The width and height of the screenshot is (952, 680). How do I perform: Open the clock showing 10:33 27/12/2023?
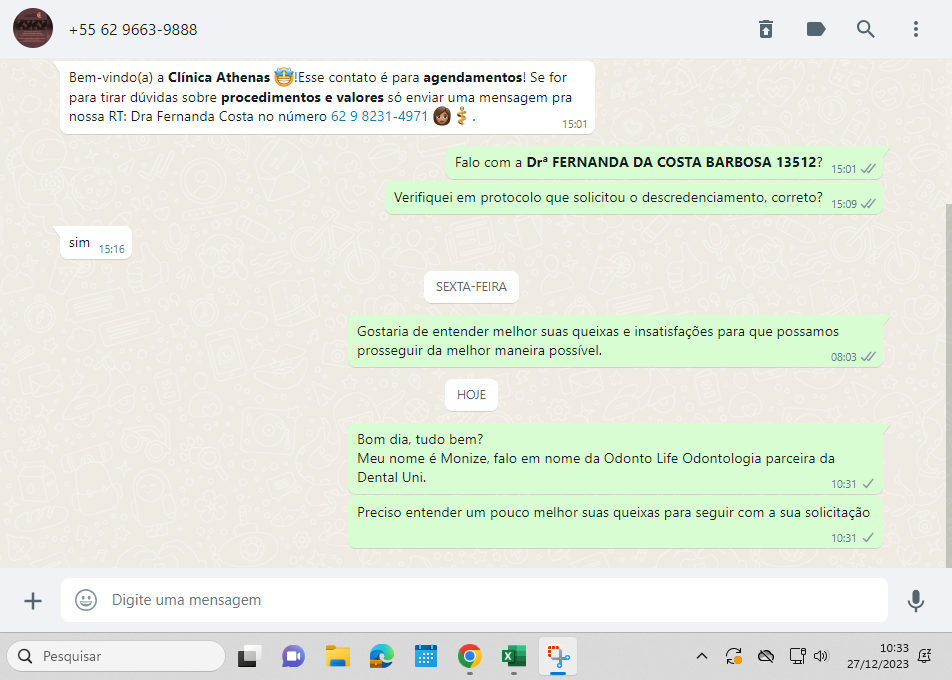coord(878,656)
